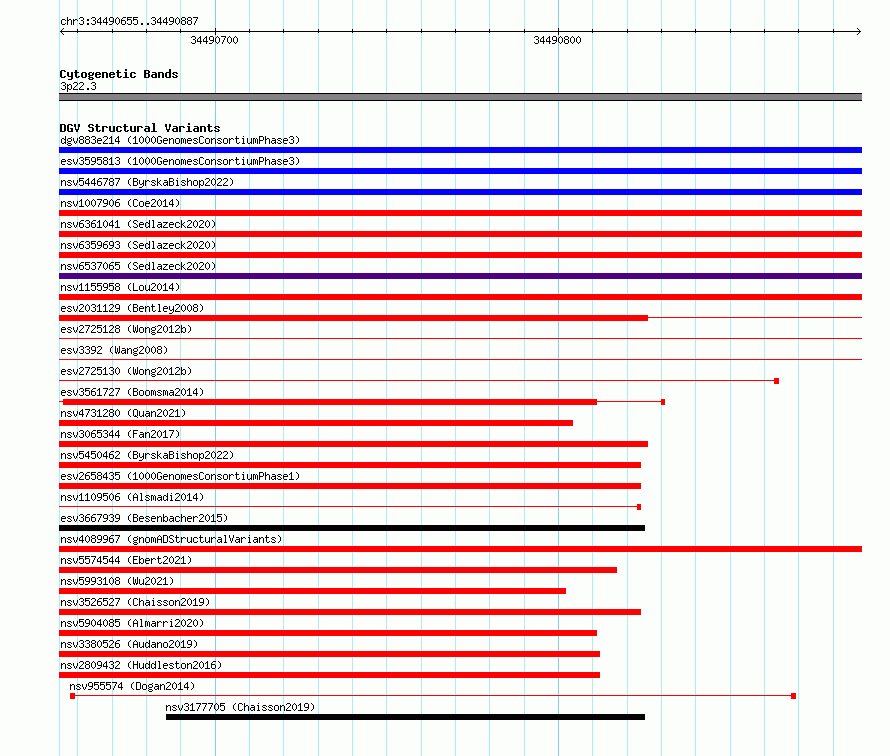Image resolution: width=890 pixels, height=756 pixels.
Task: Click the nsv2809432 (Huddleston2016) label
Action: [141, 665]
